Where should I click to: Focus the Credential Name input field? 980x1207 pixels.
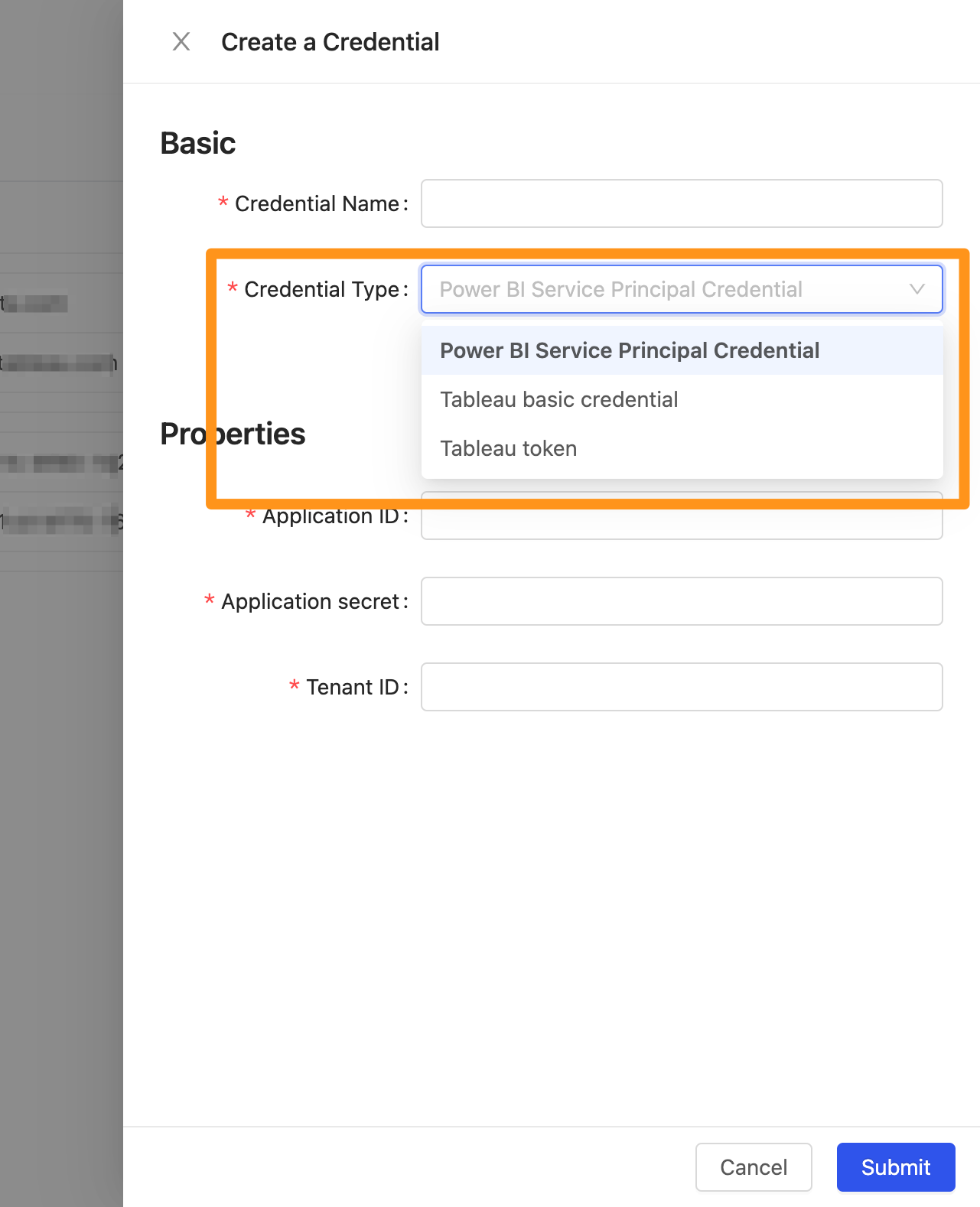[682, 203]
